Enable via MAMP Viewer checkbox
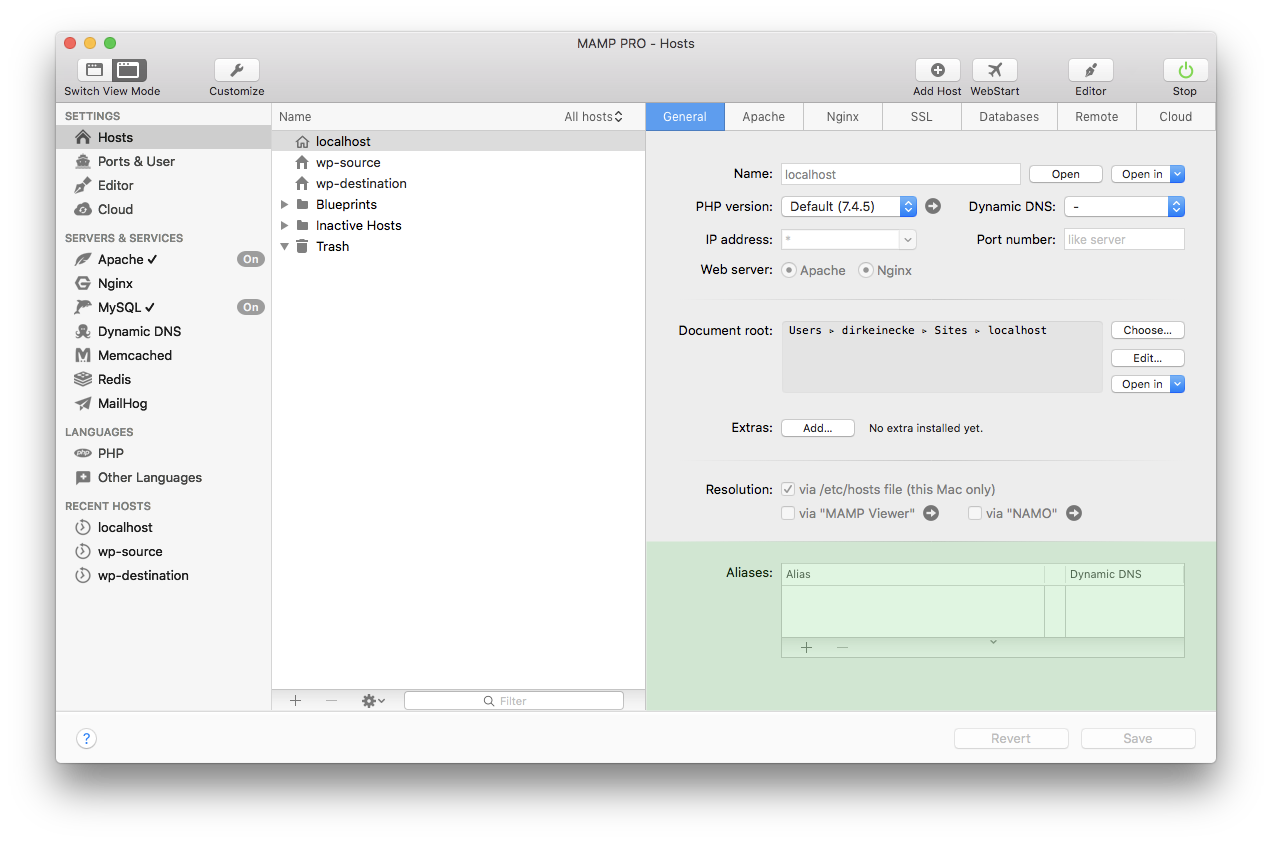Screen dimensions: 1272x843 788,513
